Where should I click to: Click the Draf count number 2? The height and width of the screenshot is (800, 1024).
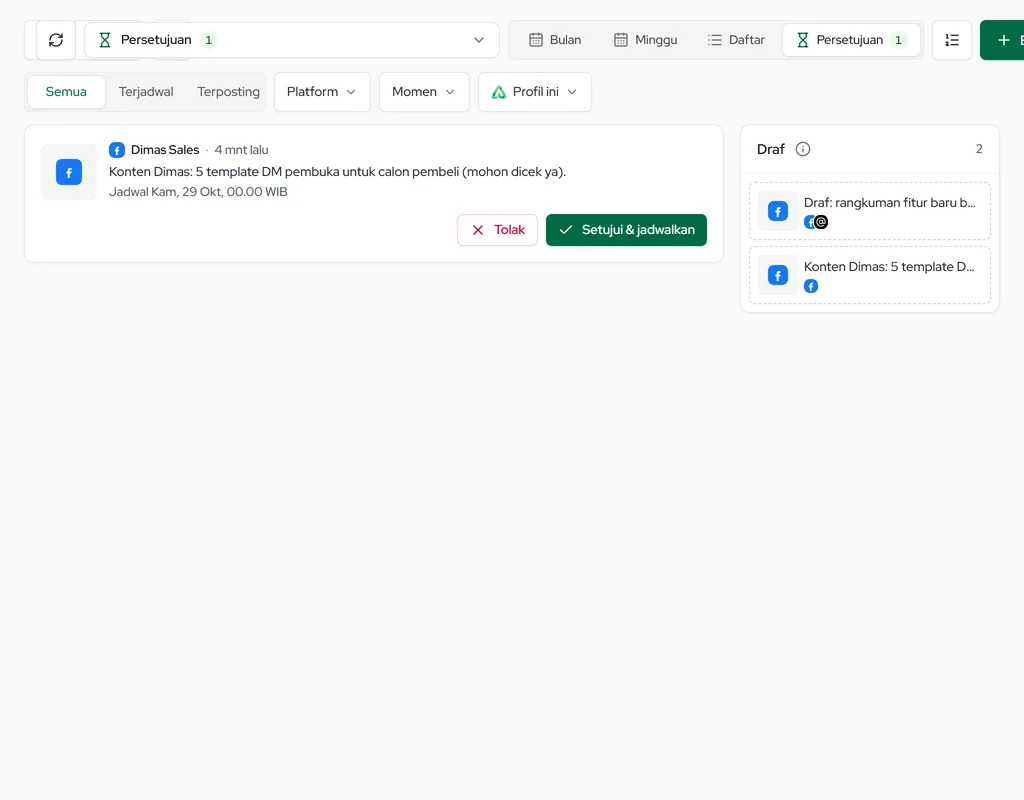pyautogui.click(x=979, y=150)
